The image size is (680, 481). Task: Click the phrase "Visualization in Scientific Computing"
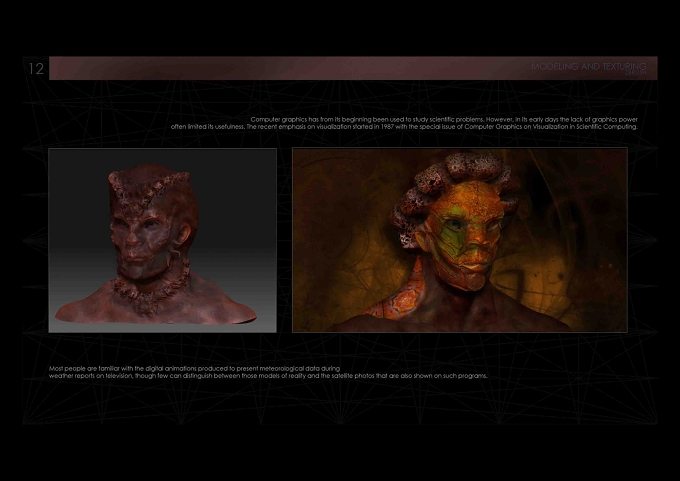point(585,127)
